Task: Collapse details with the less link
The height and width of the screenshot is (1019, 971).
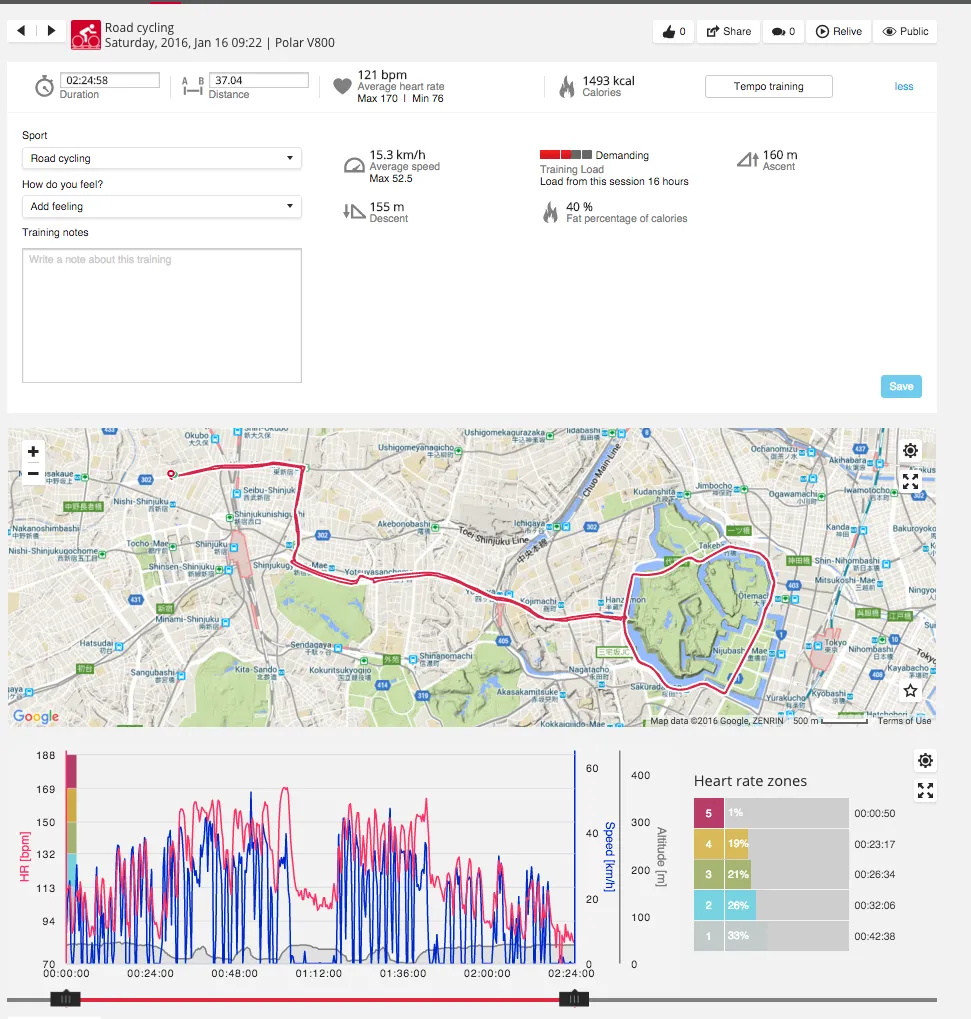Action: 903,87
